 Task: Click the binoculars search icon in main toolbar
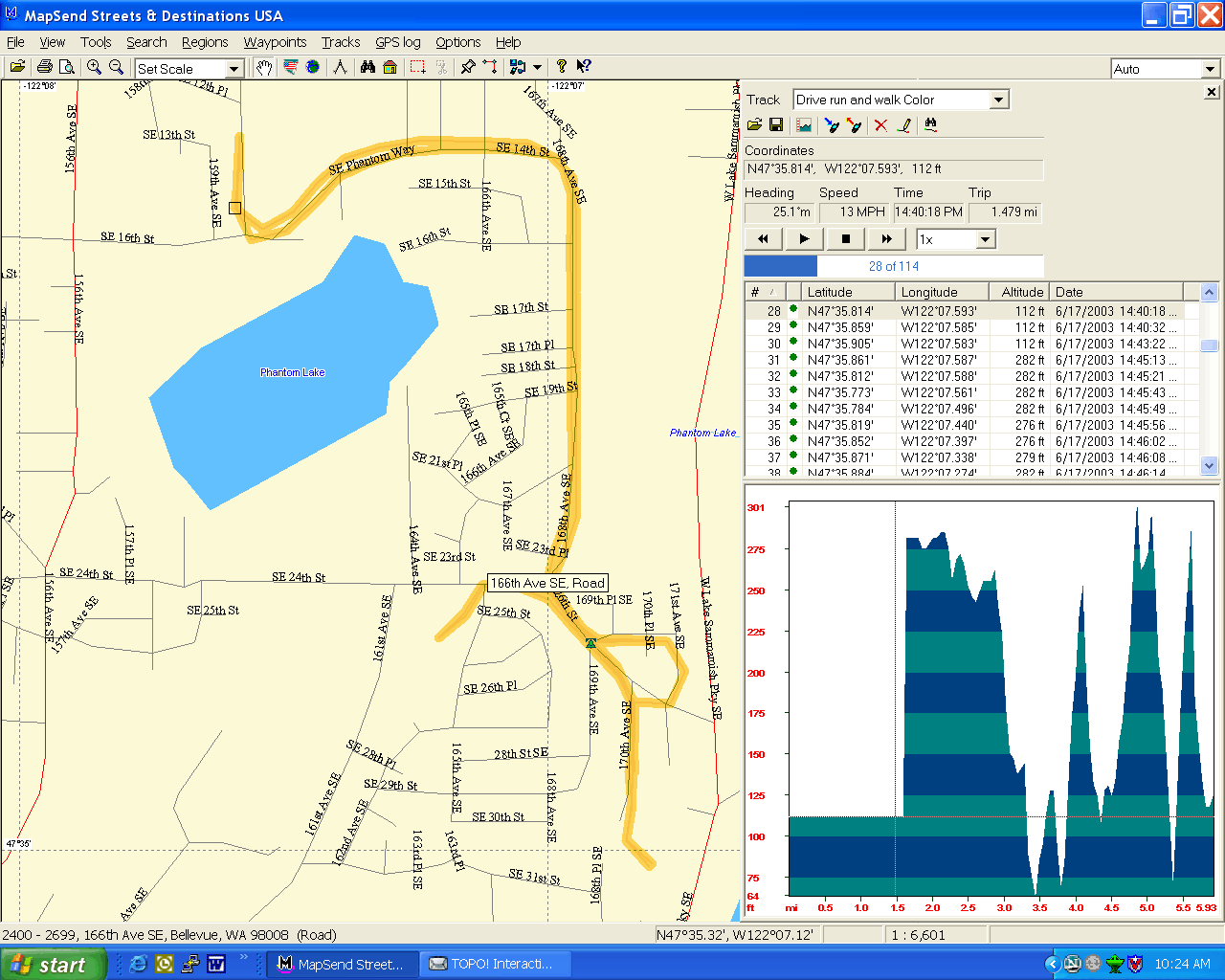click(367, 67)
